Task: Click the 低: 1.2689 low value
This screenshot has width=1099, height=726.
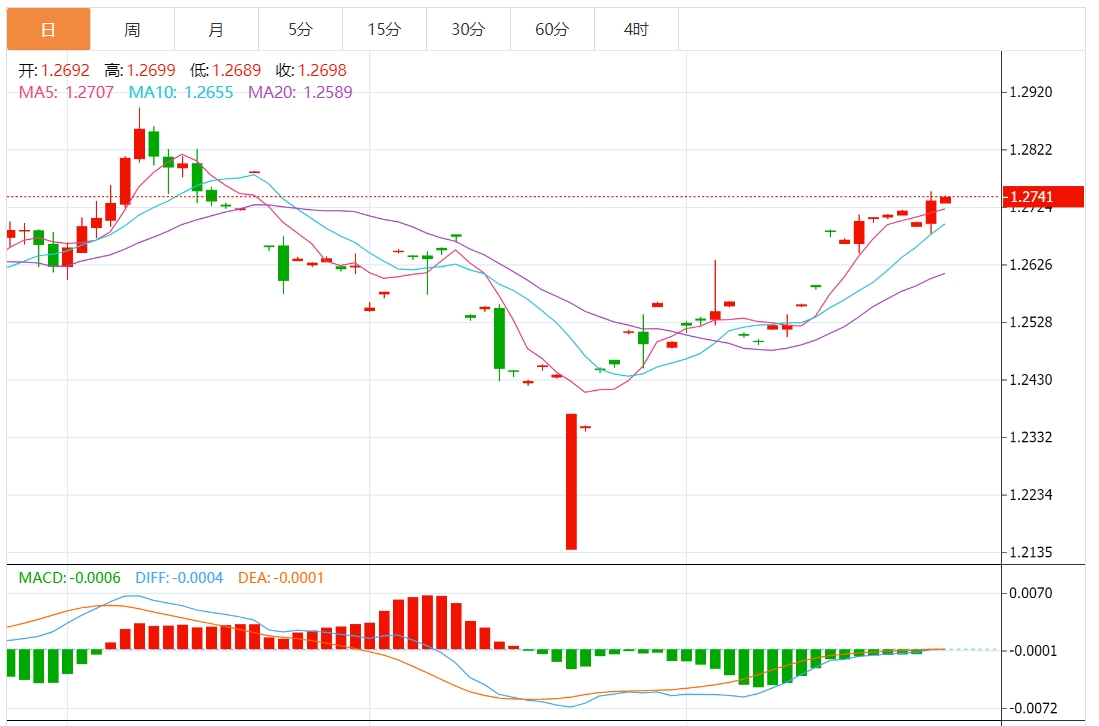Action: pyautogui.click(x=225, y=70)
